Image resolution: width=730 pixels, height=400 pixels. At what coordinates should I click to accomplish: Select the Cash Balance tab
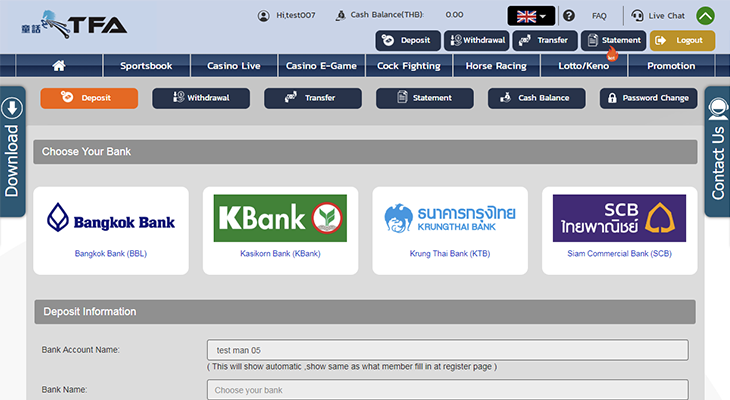tap(536, 98)
